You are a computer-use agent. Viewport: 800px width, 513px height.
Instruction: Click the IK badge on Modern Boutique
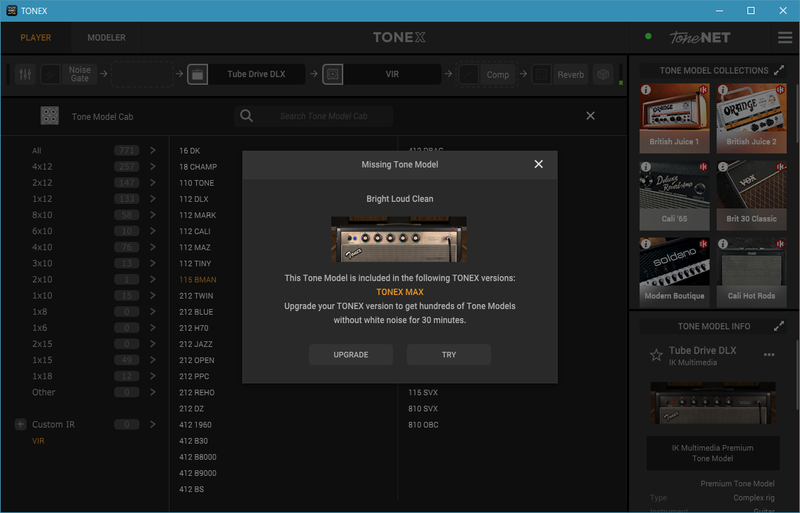click(704, 244)
